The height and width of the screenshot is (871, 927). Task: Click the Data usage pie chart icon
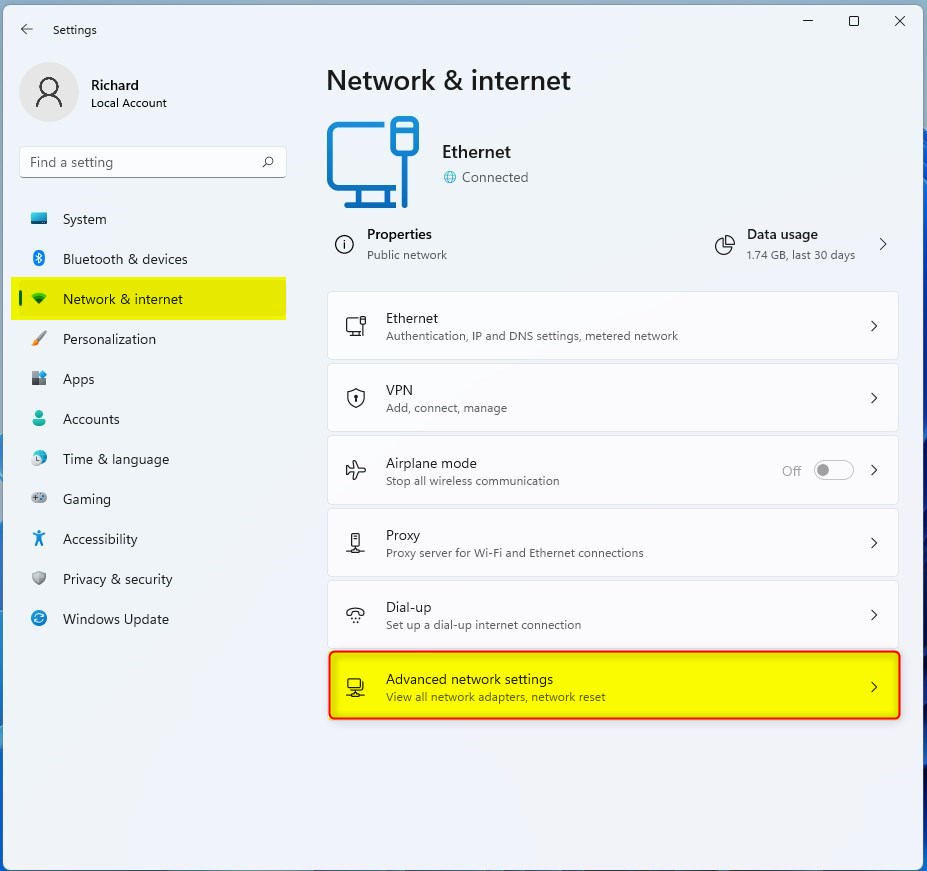tap(724, 244)
